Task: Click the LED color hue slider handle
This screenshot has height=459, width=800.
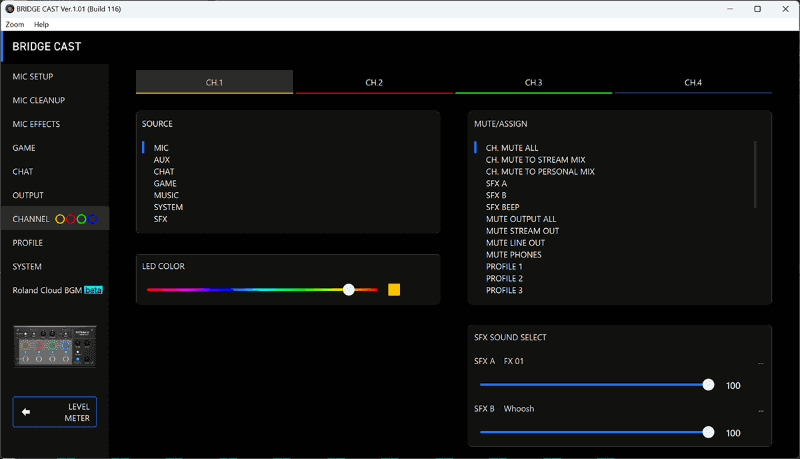Action: coord(348,290)
